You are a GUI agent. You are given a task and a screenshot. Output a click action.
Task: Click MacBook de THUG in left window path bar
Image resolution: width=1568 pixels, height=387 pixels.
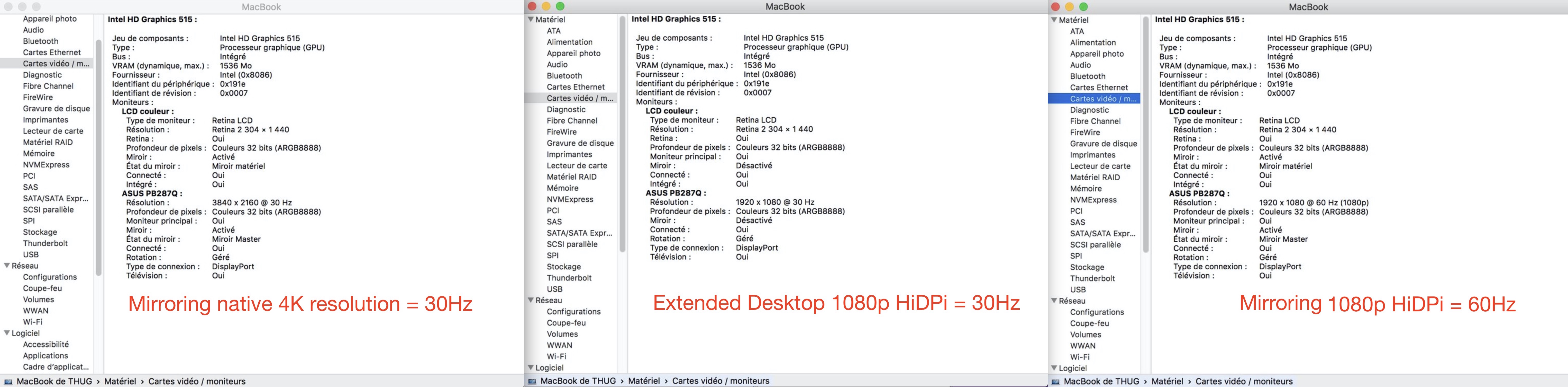pyautogui.click(x=54, y=382)
